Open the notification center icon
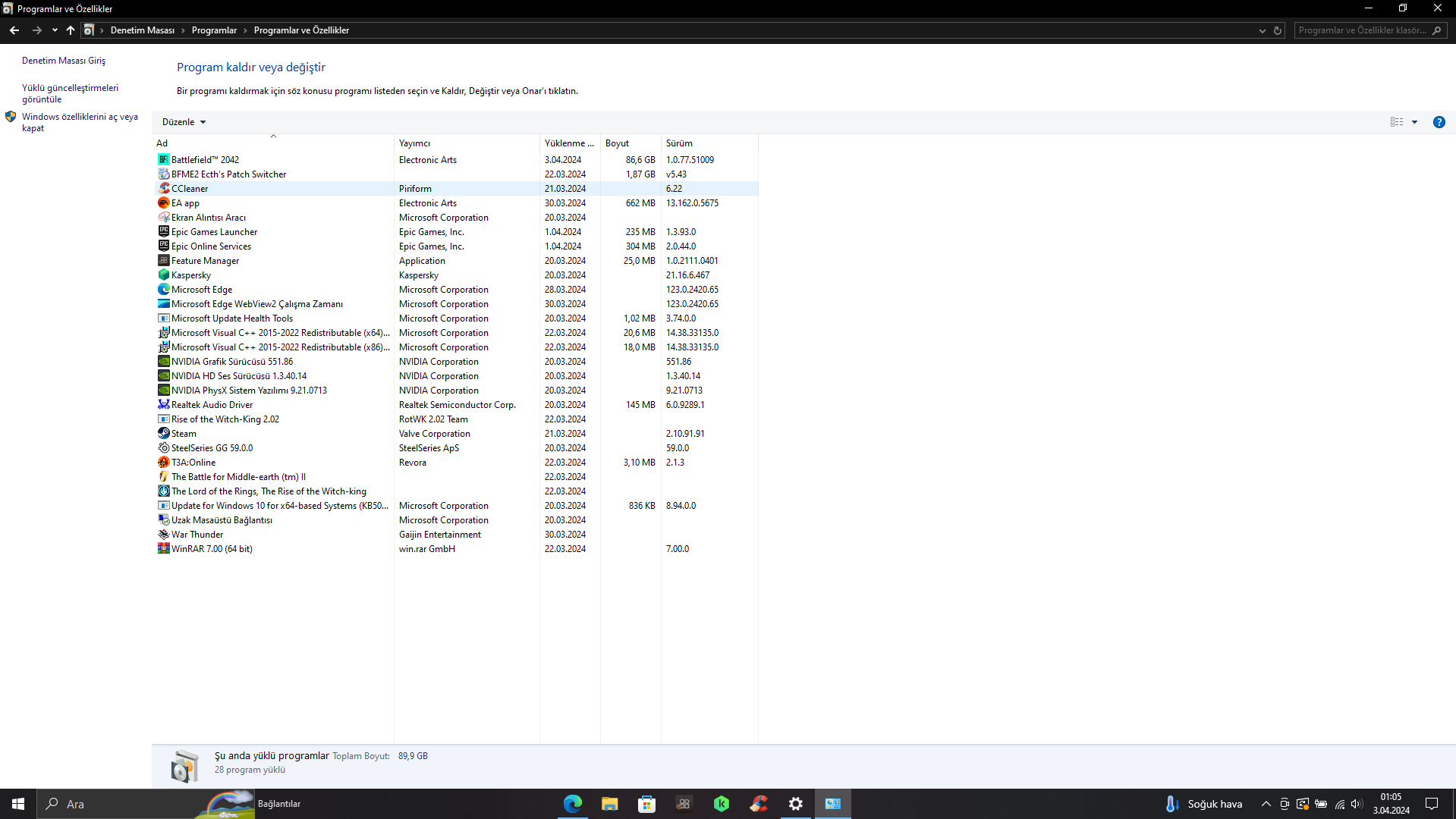This screenshot has height=819, width=1456. [x=1432, y=804]
